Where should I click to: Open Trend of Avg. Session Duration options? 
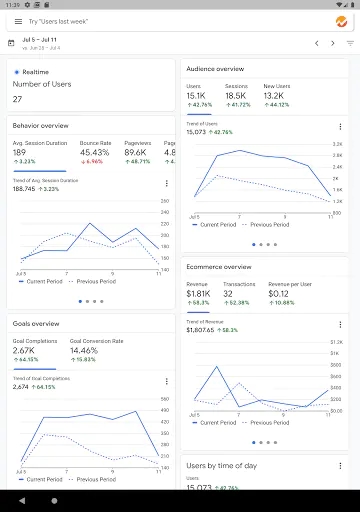pos(167,183)
